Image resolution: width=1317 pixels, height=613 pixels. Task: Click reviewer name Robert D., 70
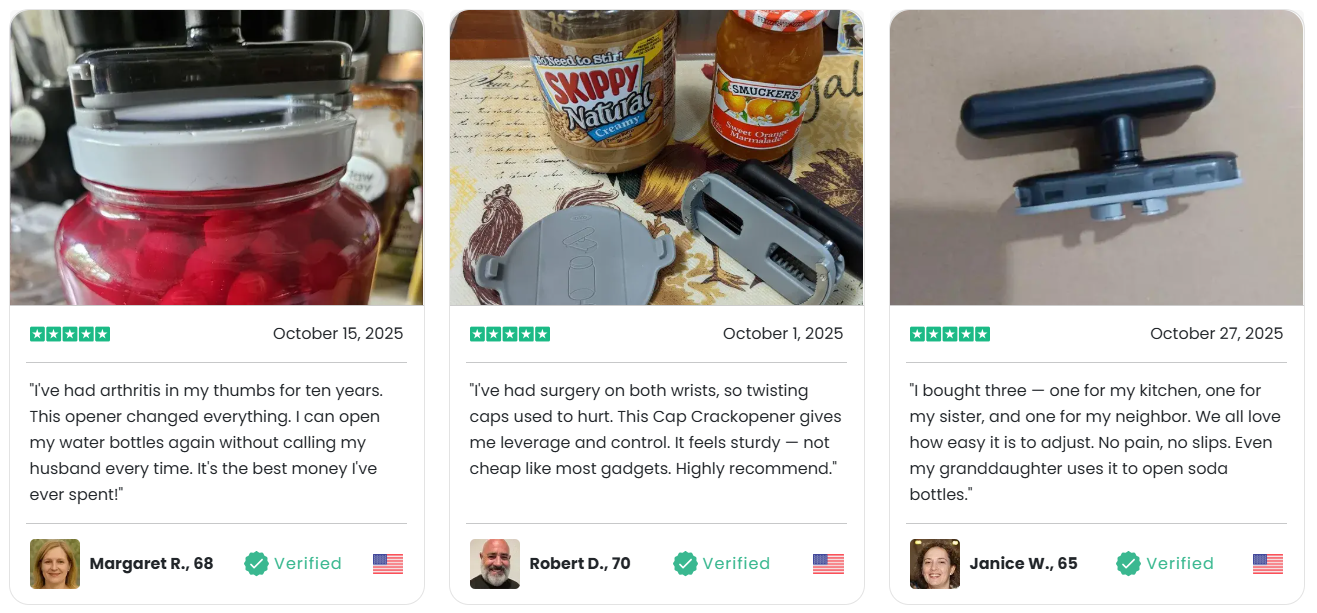(x=580, y=564)
